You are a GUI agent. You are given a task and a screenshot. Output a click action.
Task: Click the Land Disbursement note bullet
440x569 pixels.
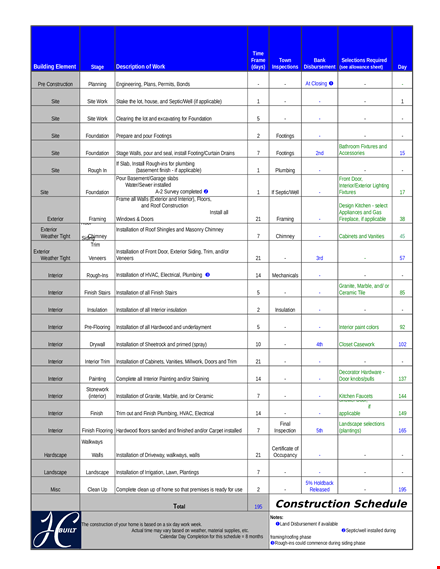coord(277,524)
